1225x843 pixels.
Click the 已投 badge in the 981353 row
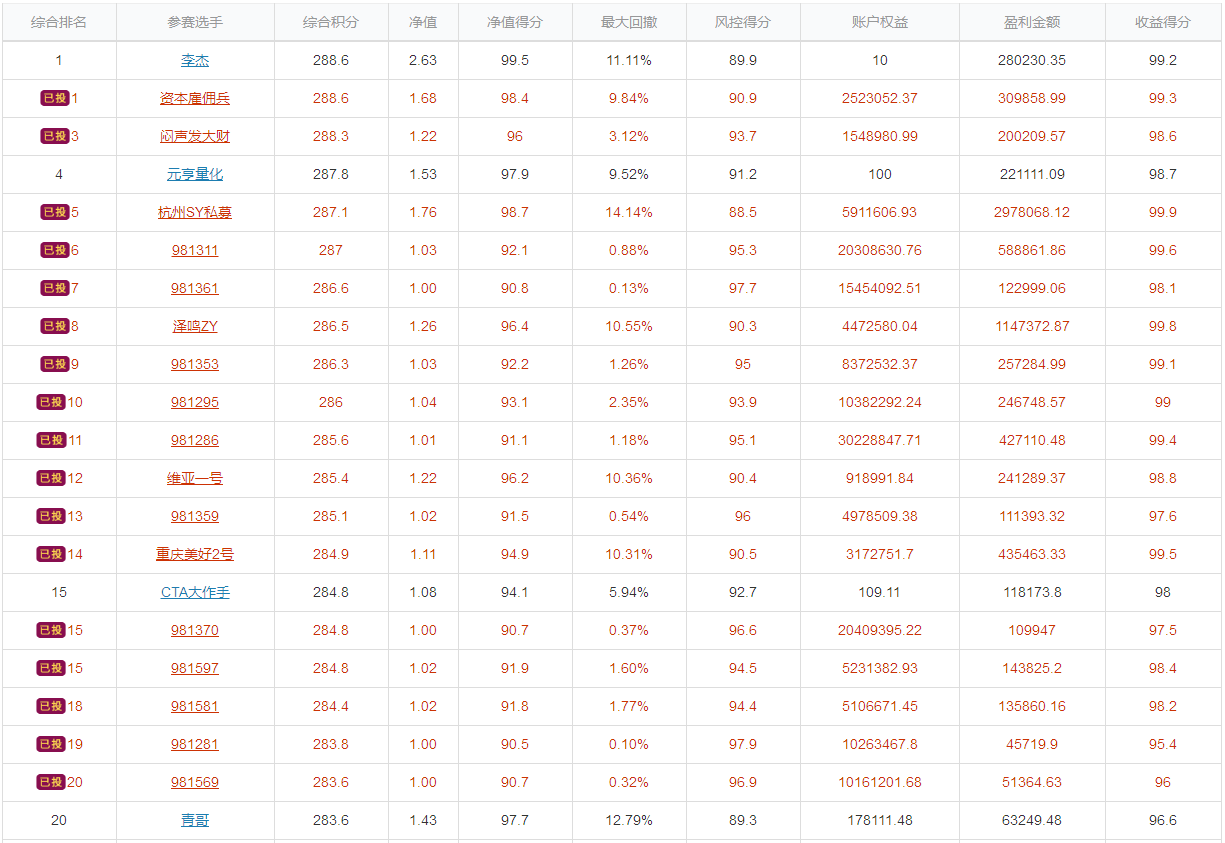click(x=55, y=364)
